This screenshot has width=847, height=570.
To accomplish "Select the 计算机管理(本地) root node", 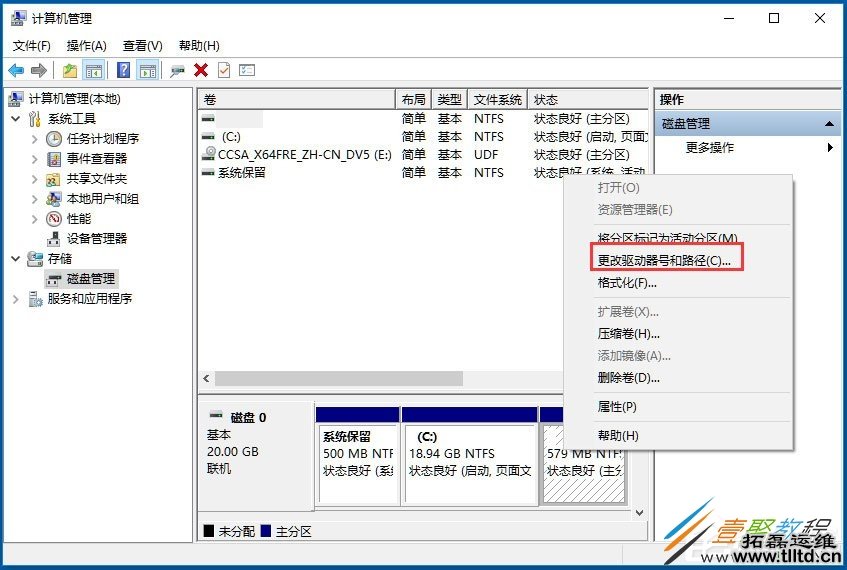I will coord(75,99).
